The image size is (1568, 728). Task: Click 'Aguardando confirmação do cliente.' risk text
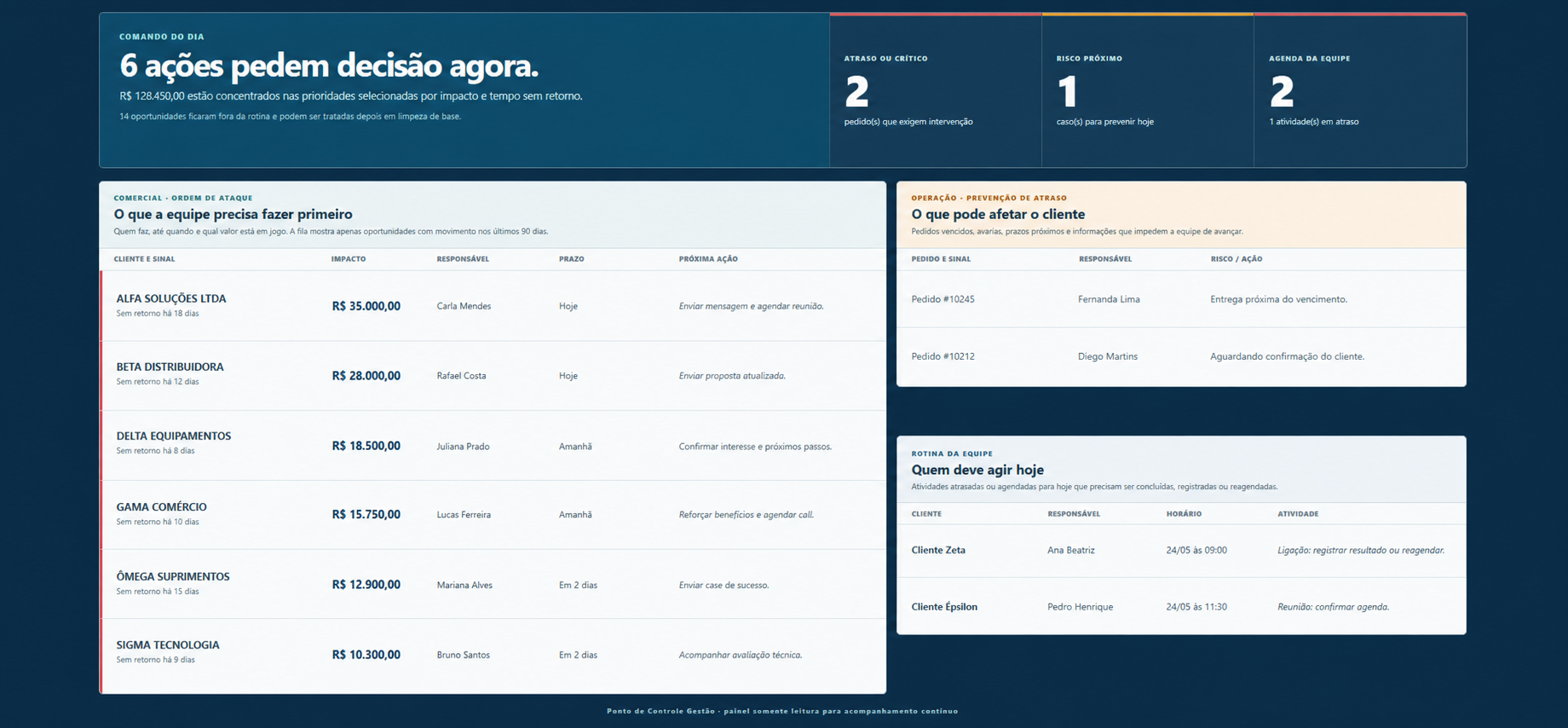click(1287, 356)
